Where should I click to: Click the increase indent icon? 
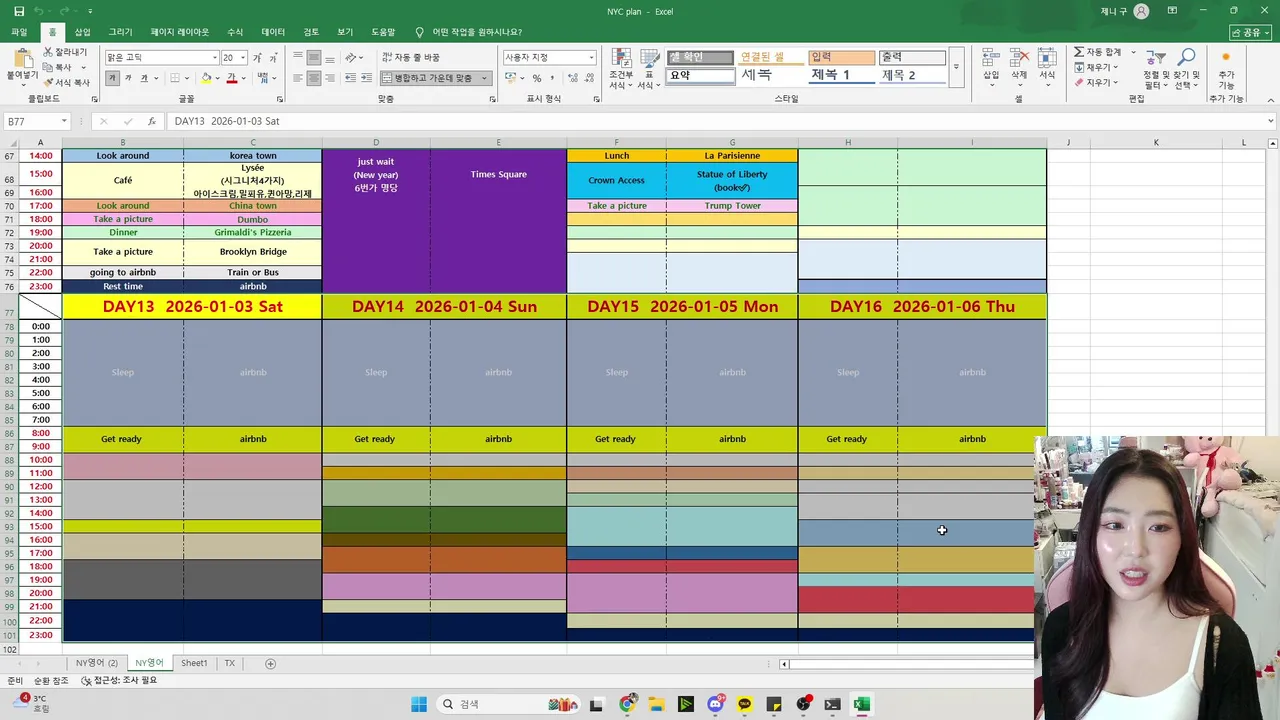pos(366,78)
